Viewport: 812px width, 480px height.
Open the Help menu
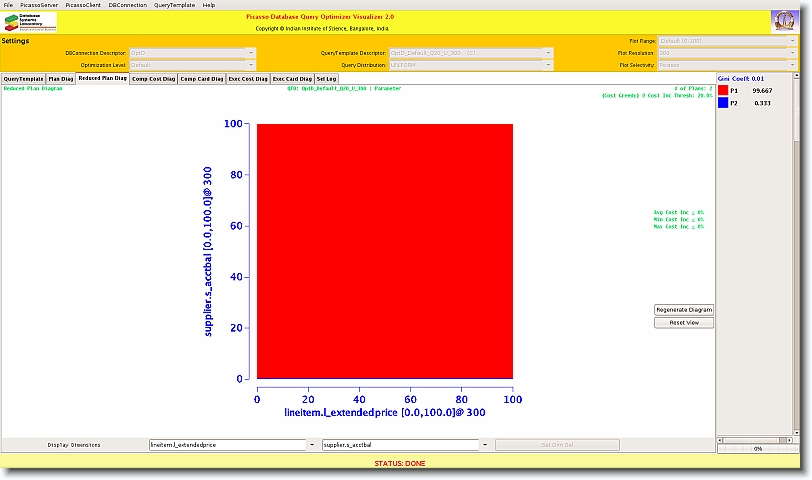208,5
